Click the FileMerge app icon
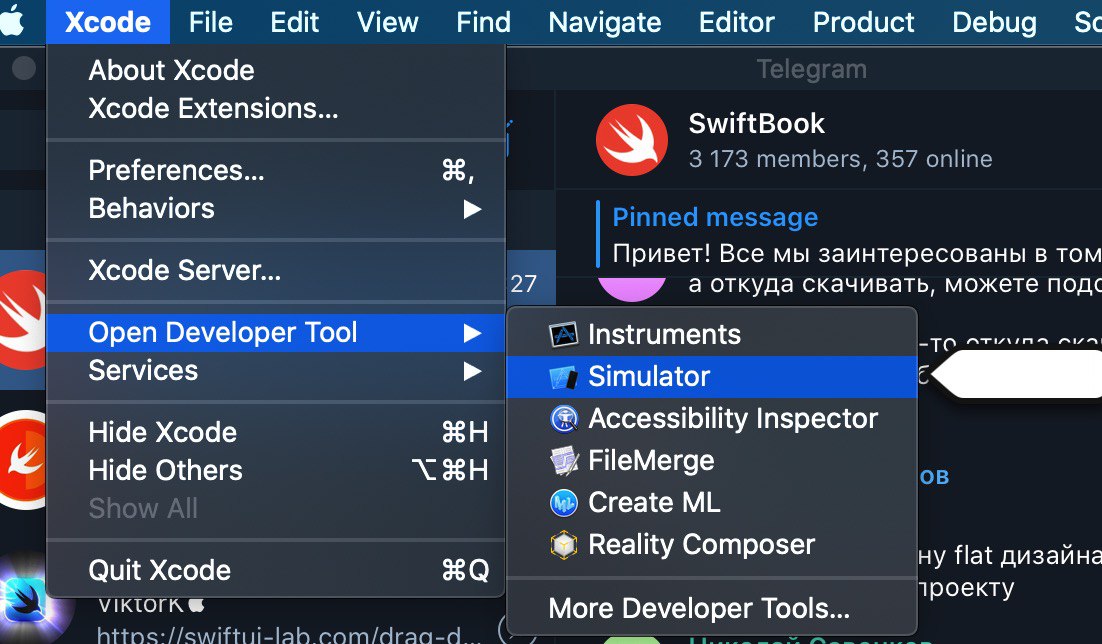 pos(563,461)
